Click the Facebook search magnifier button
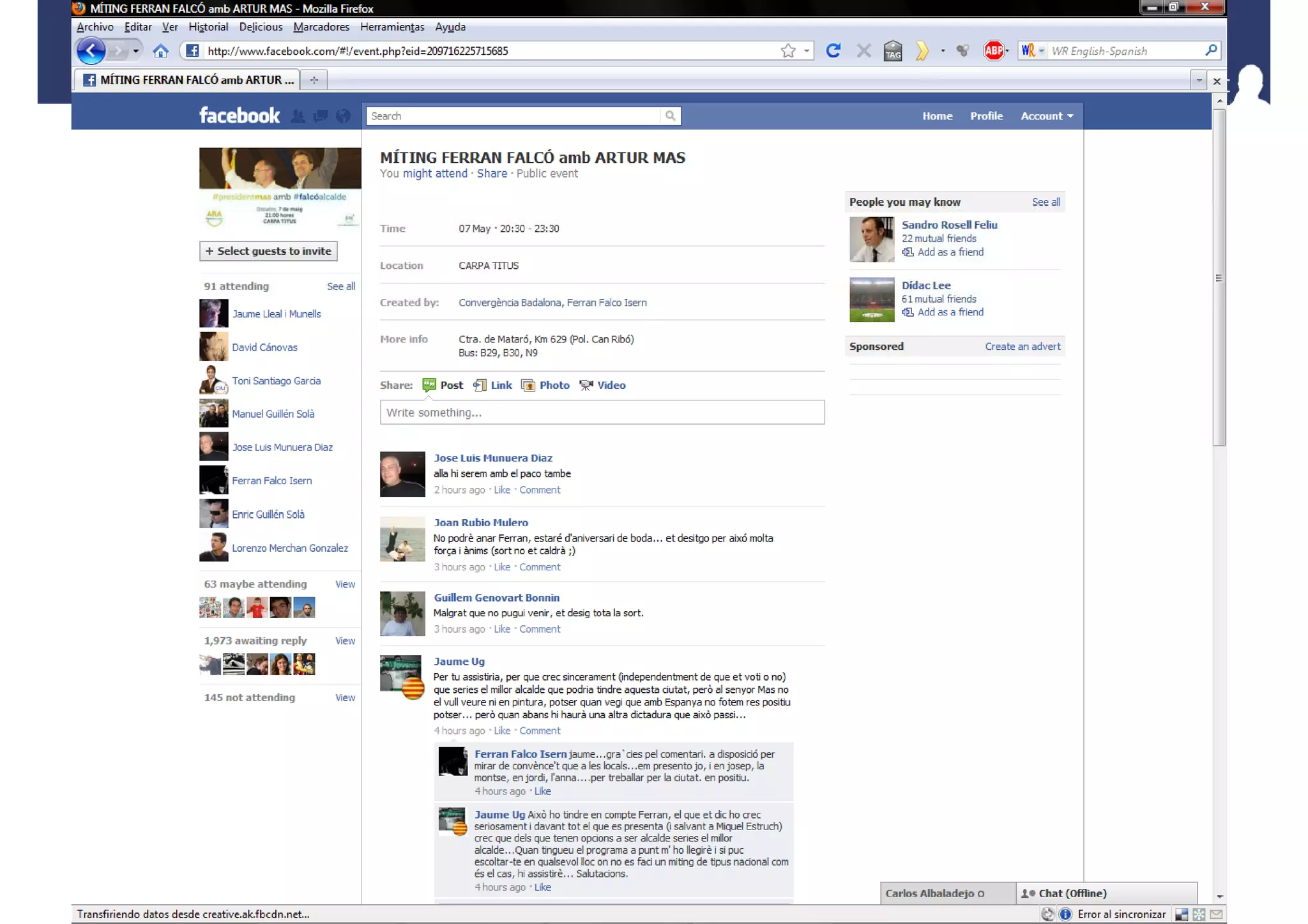Image resolution: width=1308 pixels, height=924 pixels. pyautogui.click(x=670, y=116)
